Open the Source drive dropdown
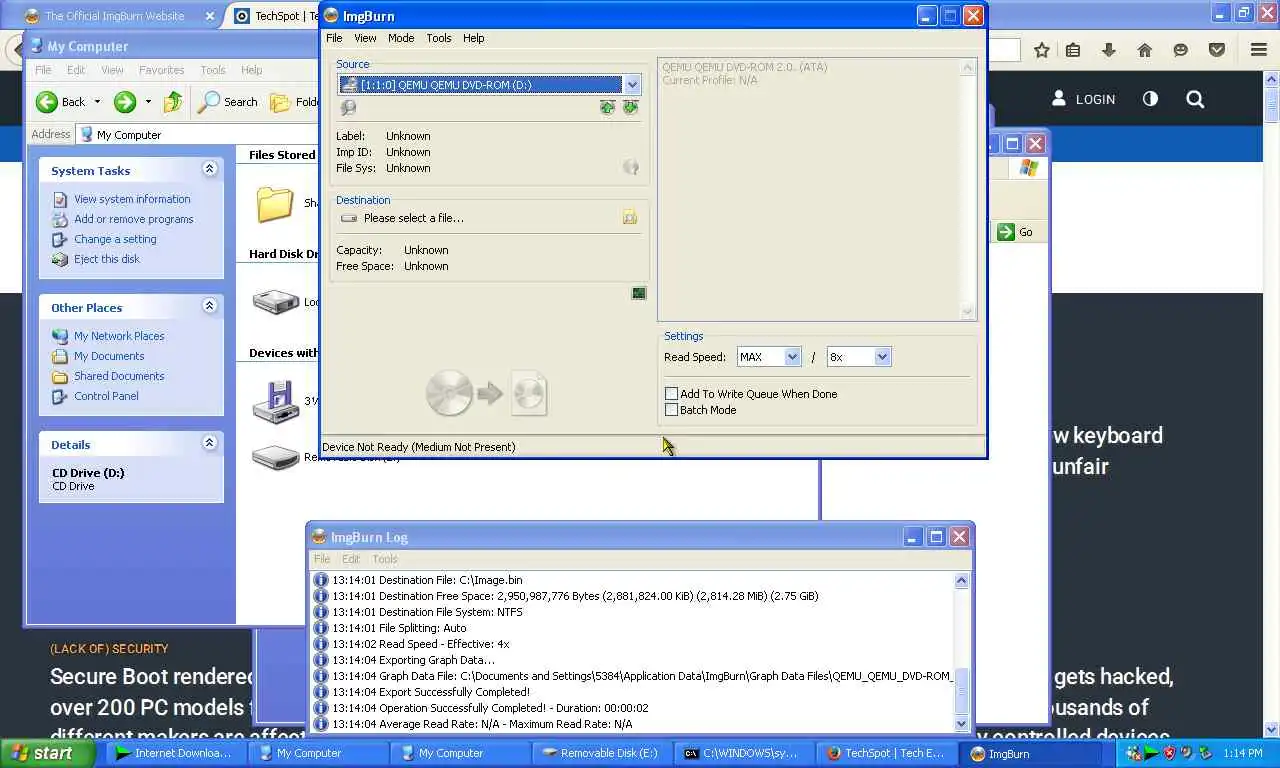Screen dimensions: 1280x768 (x=632, y=85)
